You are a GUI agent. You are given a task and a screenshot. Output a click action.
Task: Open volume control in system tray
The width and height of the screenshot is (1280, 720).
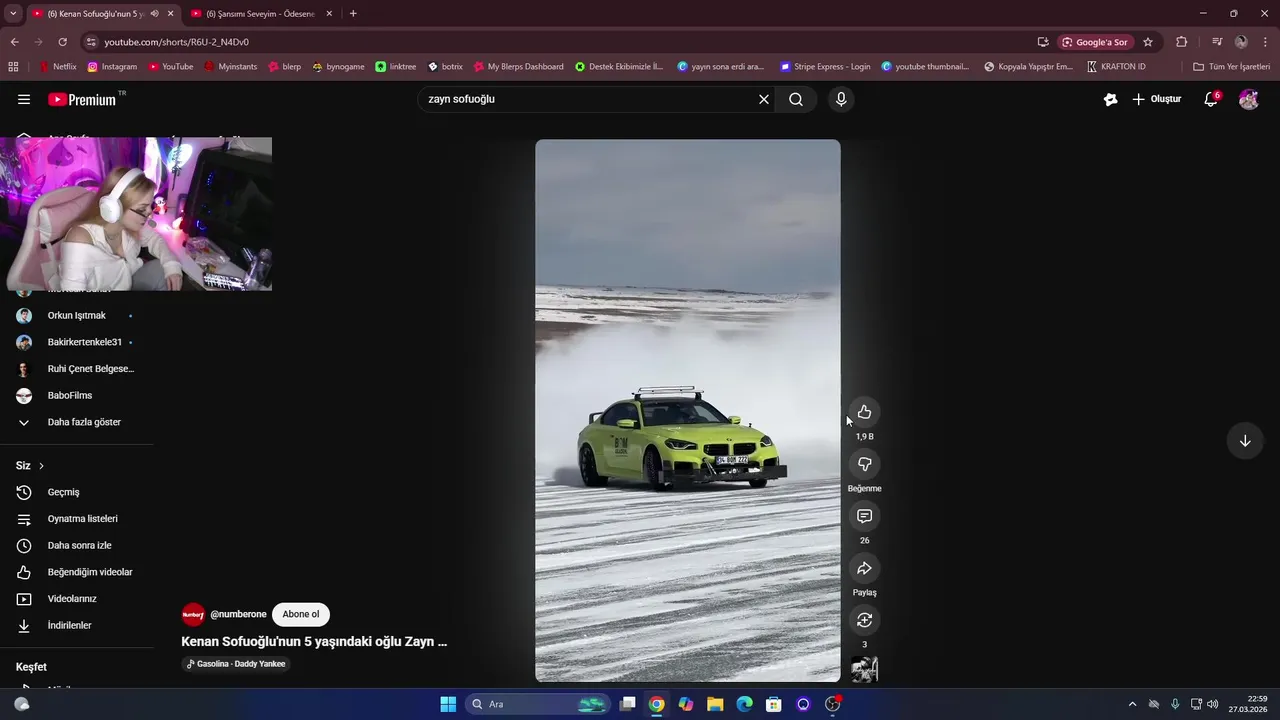pos(1212,704)
